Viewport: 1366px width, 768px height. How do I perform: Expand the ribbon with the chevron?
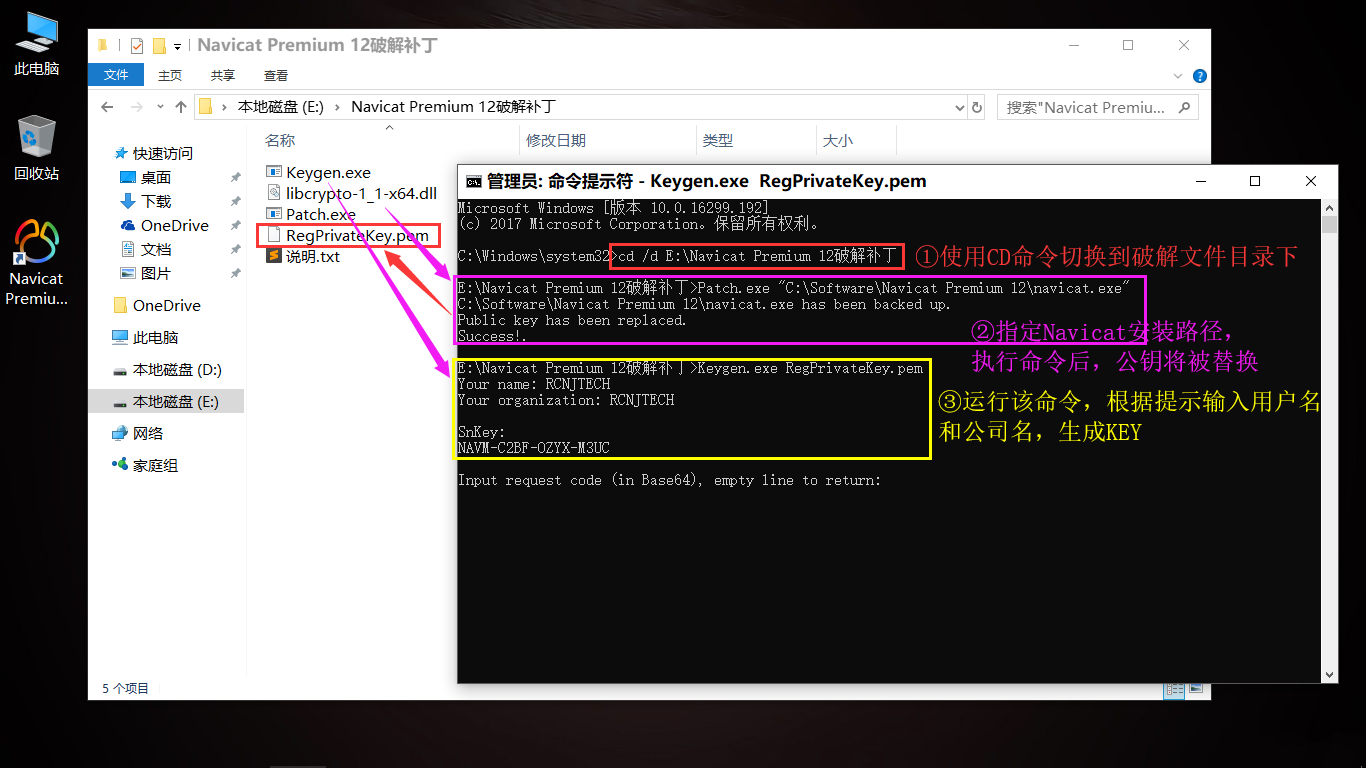pyautogui.click(x=1180, y=76)
